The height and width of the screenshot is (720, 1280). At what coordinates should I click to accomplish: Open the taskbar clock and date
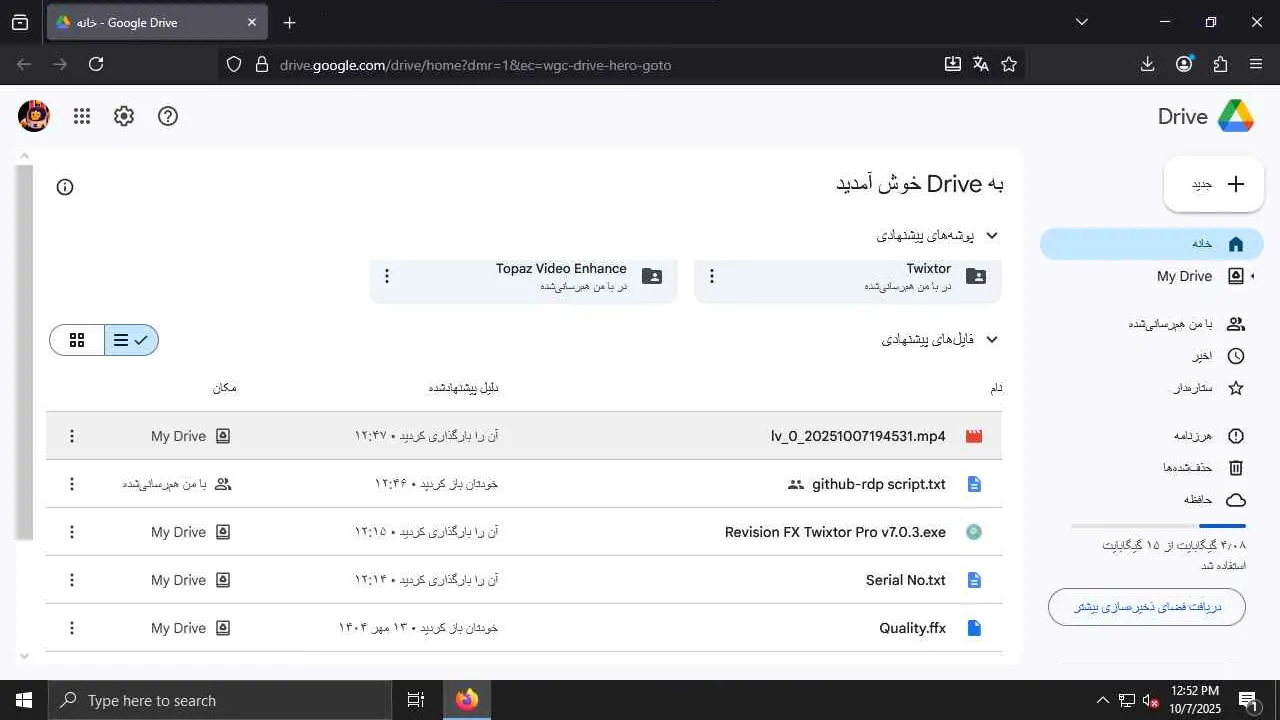(1195, 700)
